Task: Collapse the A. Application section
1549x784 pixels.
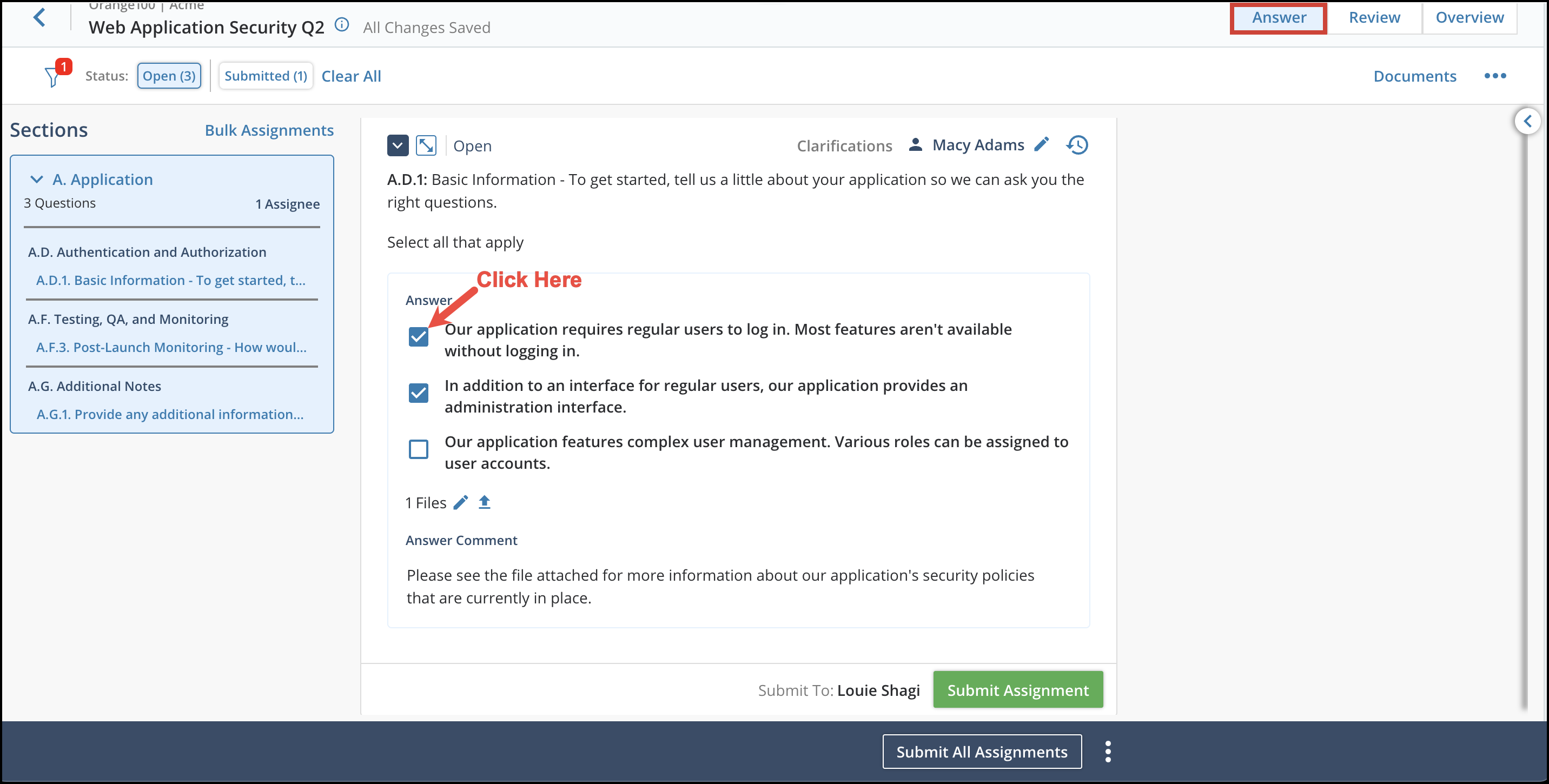Action: pyautogui.click(x=36, y=179)
